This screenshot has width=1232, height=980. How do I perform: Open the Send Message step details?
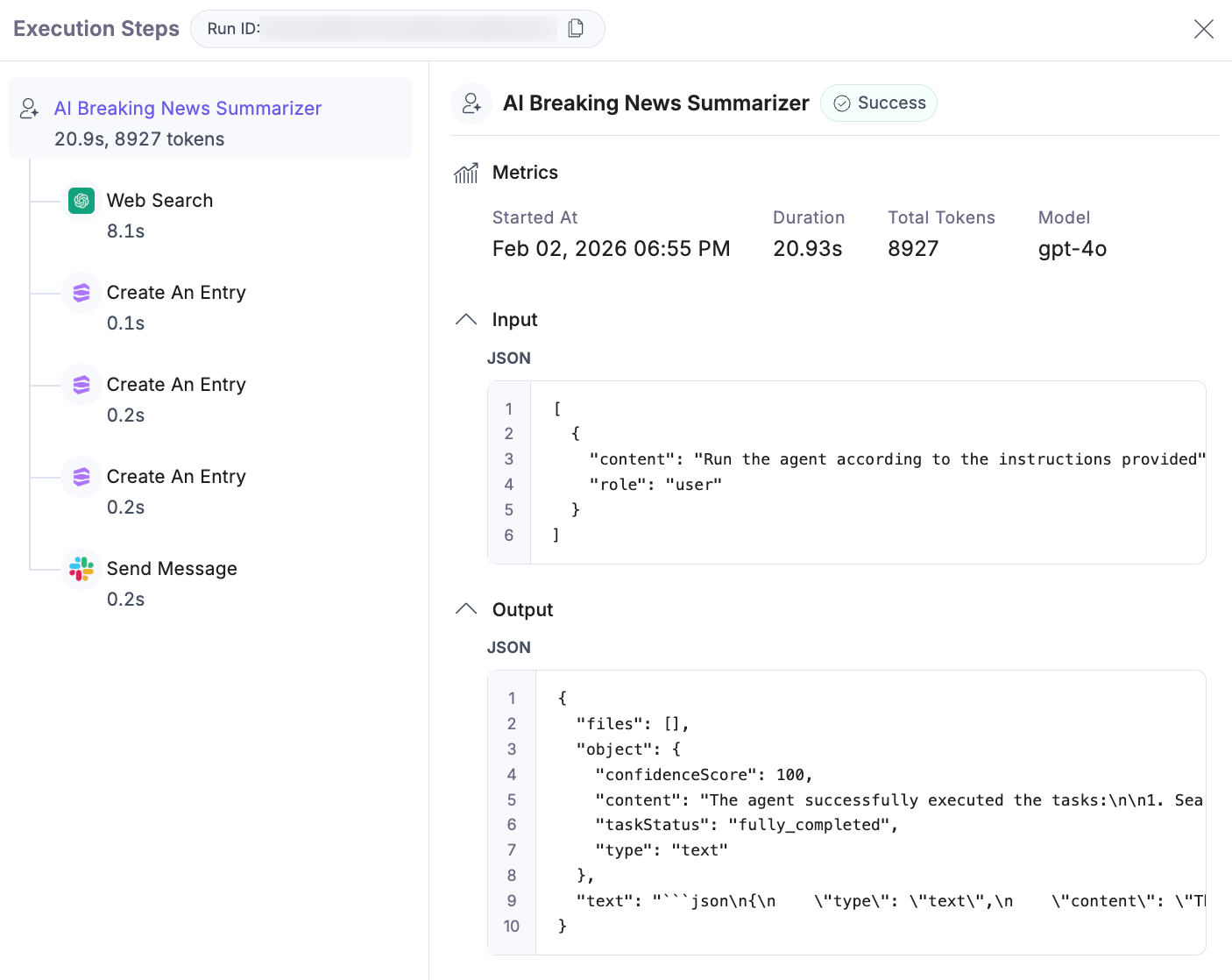tap(172, 569)
